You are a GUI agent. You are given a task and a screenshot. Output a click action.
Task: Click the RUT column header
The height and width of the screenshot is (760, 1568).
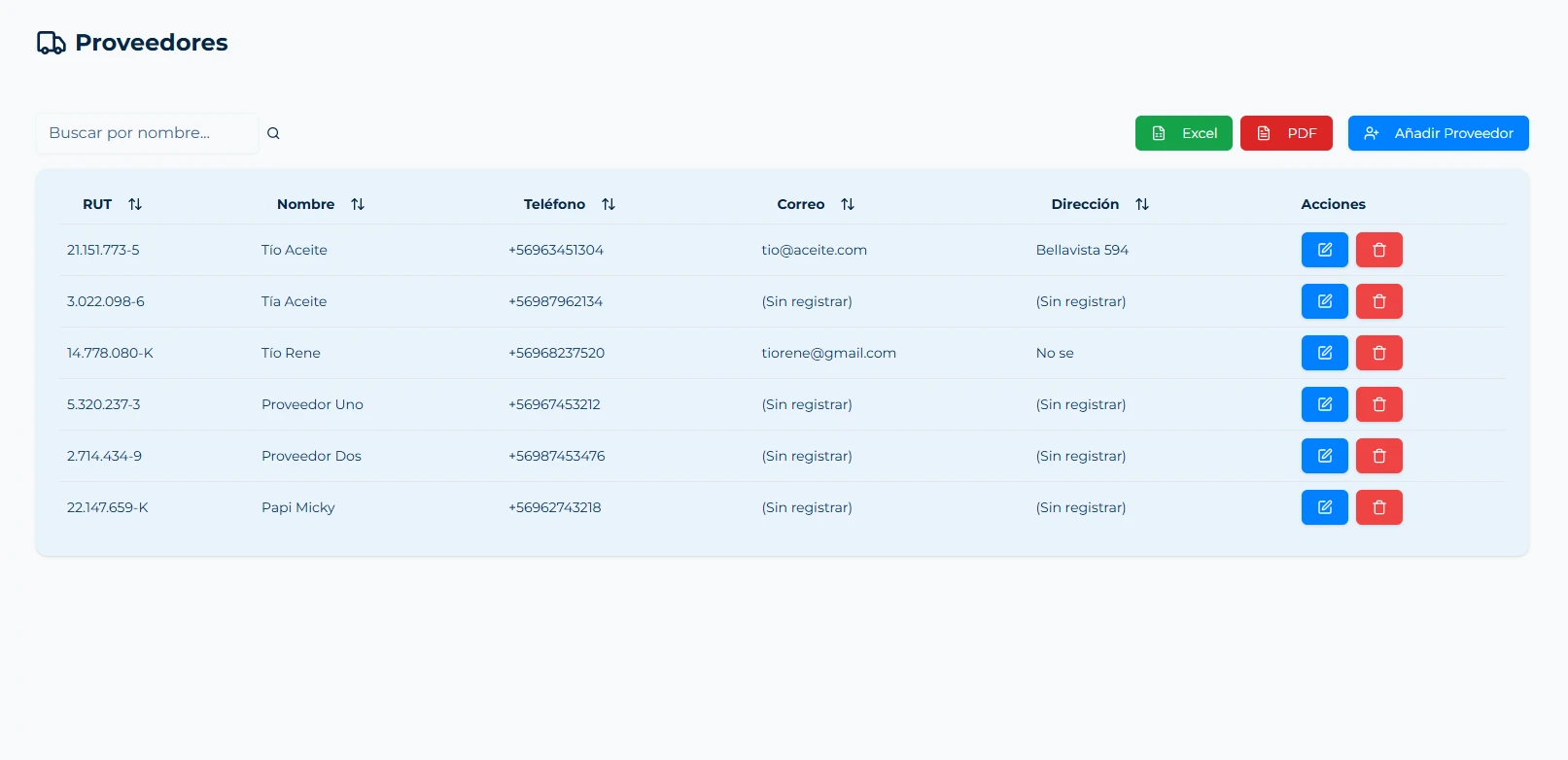tap(97, 204)
